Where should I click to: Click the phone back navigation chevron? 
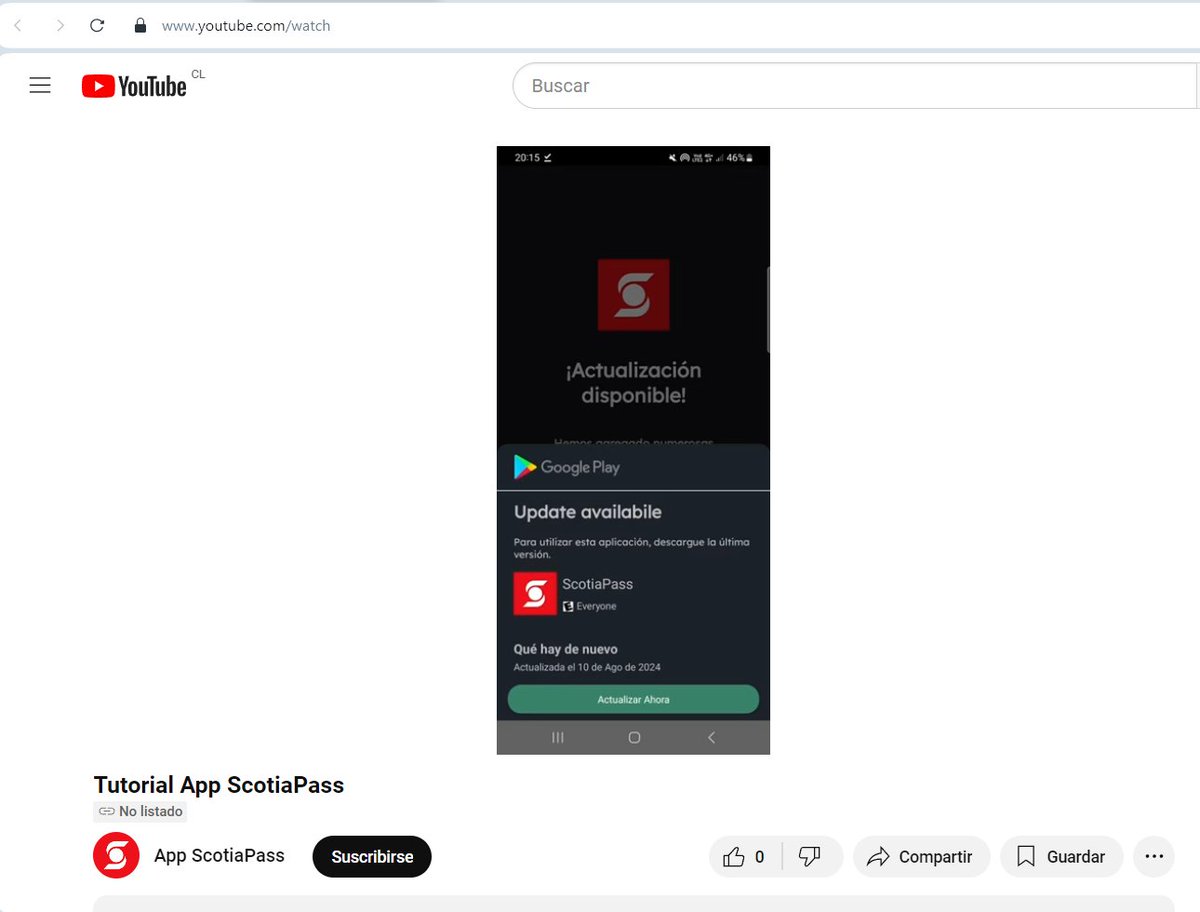[711, 737]
